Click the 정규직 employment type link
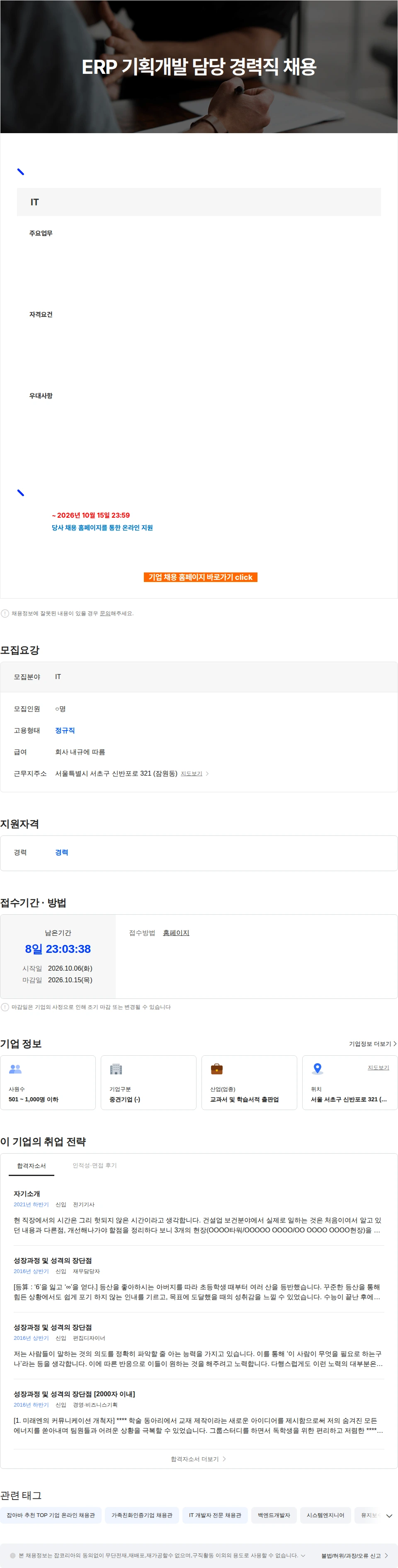The height and width of the screenshot is (1568, 398). tap(65, 730)
